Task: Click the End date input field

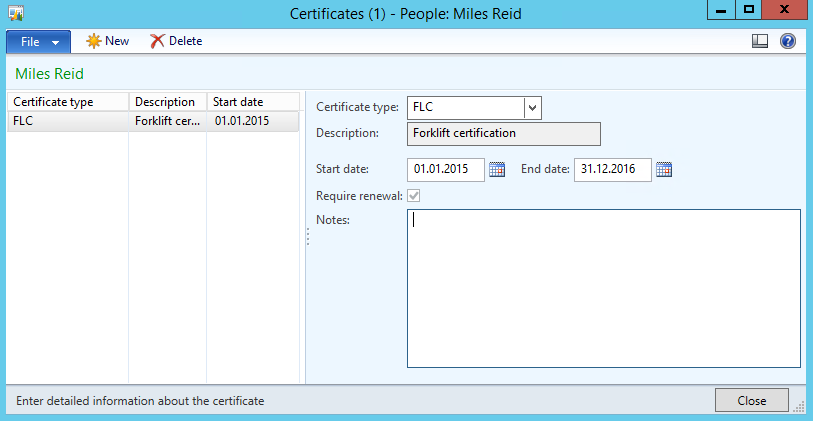Action: [x=612, y=169]
